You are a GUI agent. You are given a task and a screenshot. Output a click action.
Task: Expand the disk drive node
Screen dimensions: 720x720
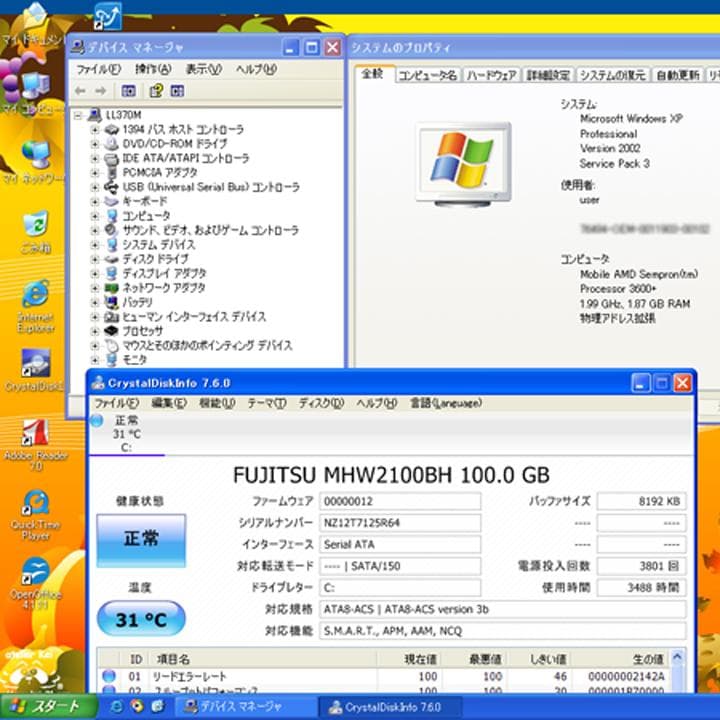pyautogui.click(x=94, y=259)
